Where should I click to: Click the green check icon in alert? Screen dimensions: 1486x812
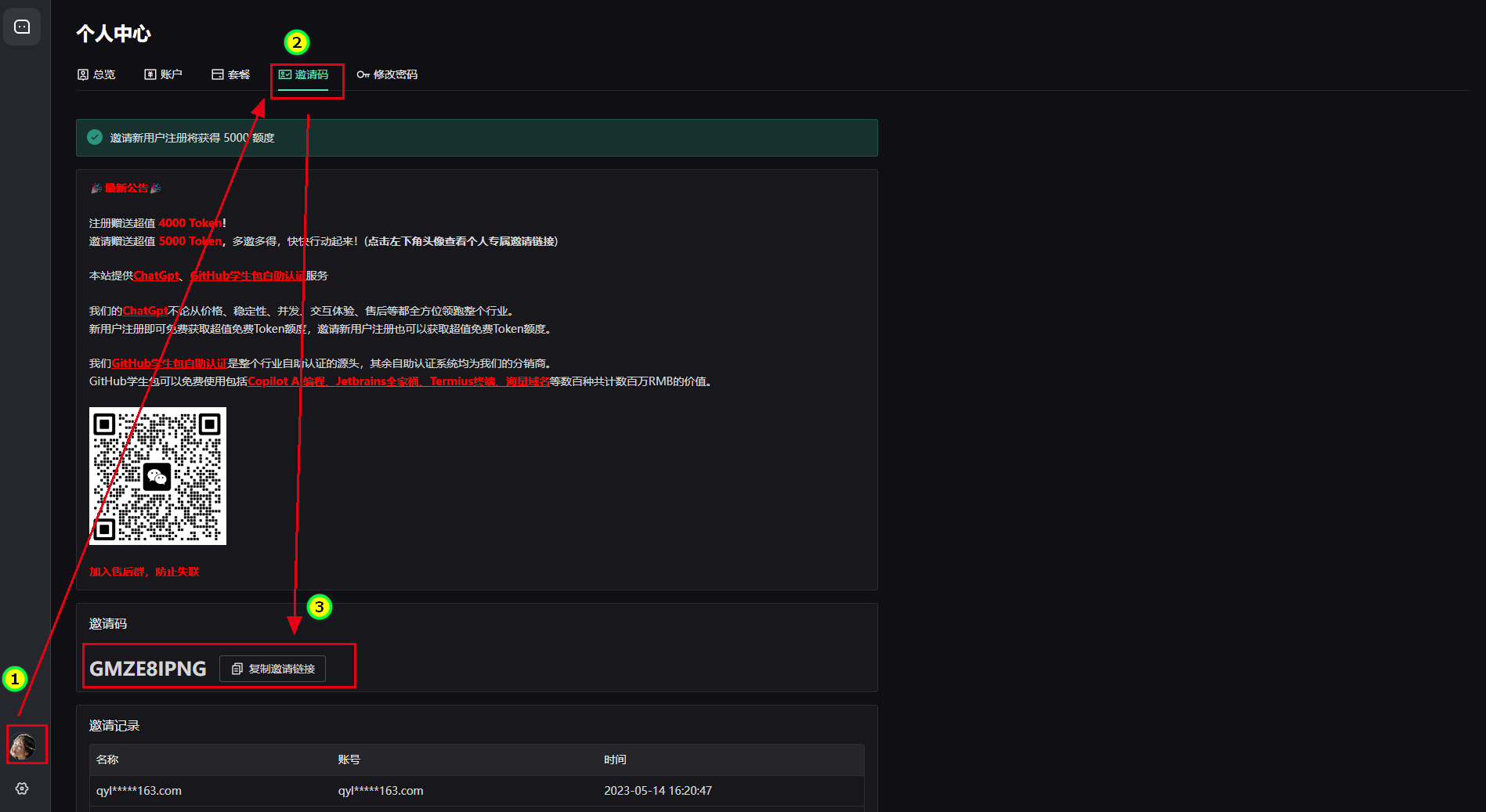tap(95, 137)
